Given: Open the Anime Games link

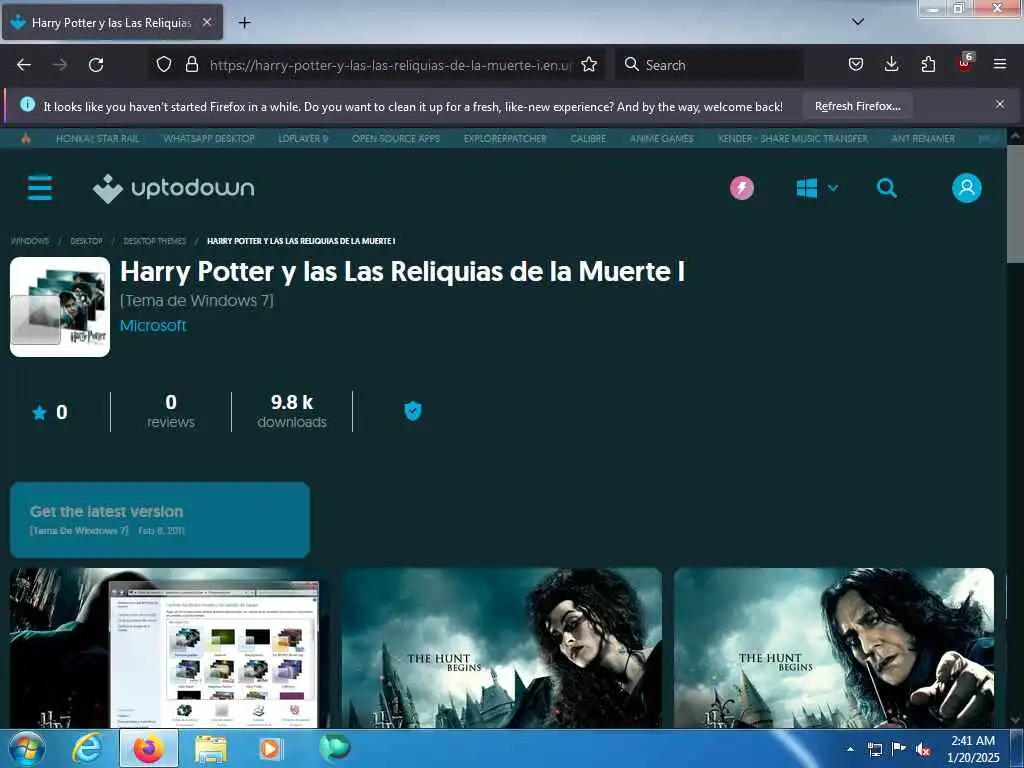Looking at the screenshot, I should click(x=662, y=138).
